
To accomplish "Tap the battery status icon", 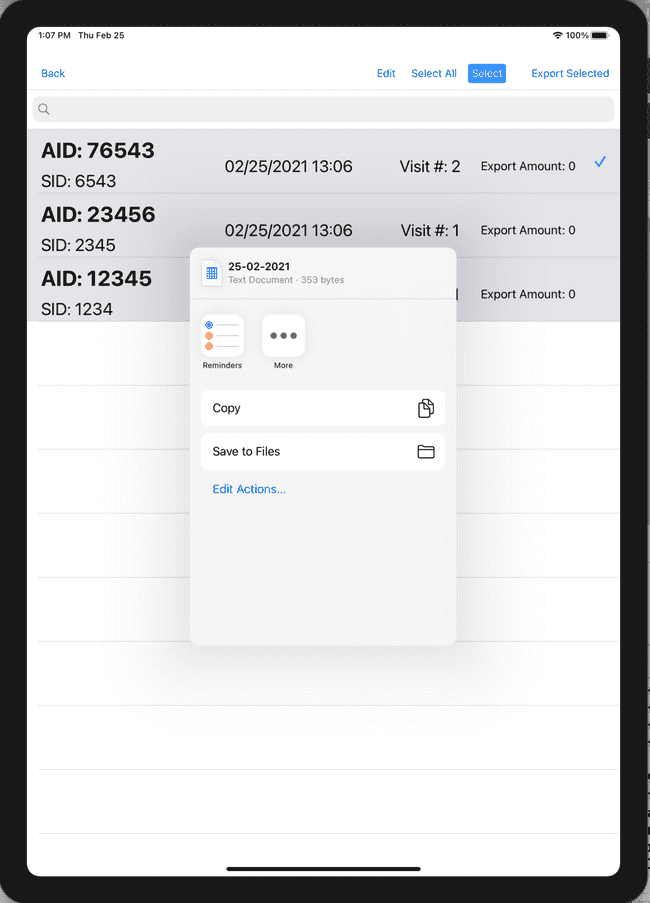I will tap(600, 35).
